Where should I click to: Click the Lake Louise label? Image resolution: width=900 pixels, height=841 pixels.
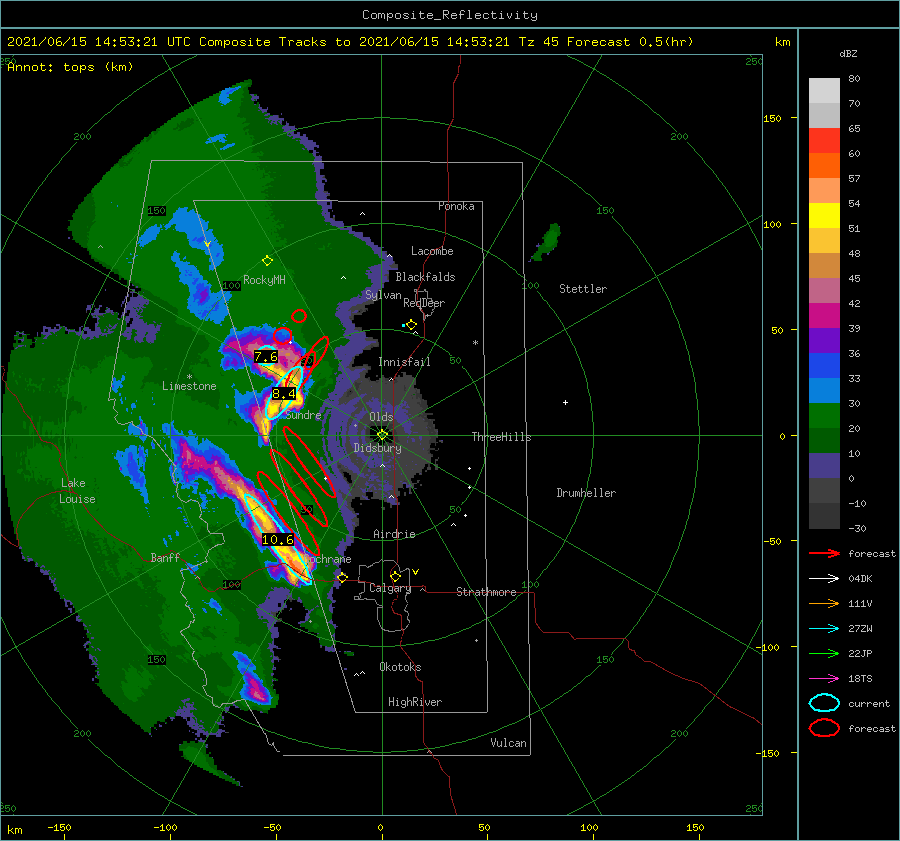tap(77, 491)
